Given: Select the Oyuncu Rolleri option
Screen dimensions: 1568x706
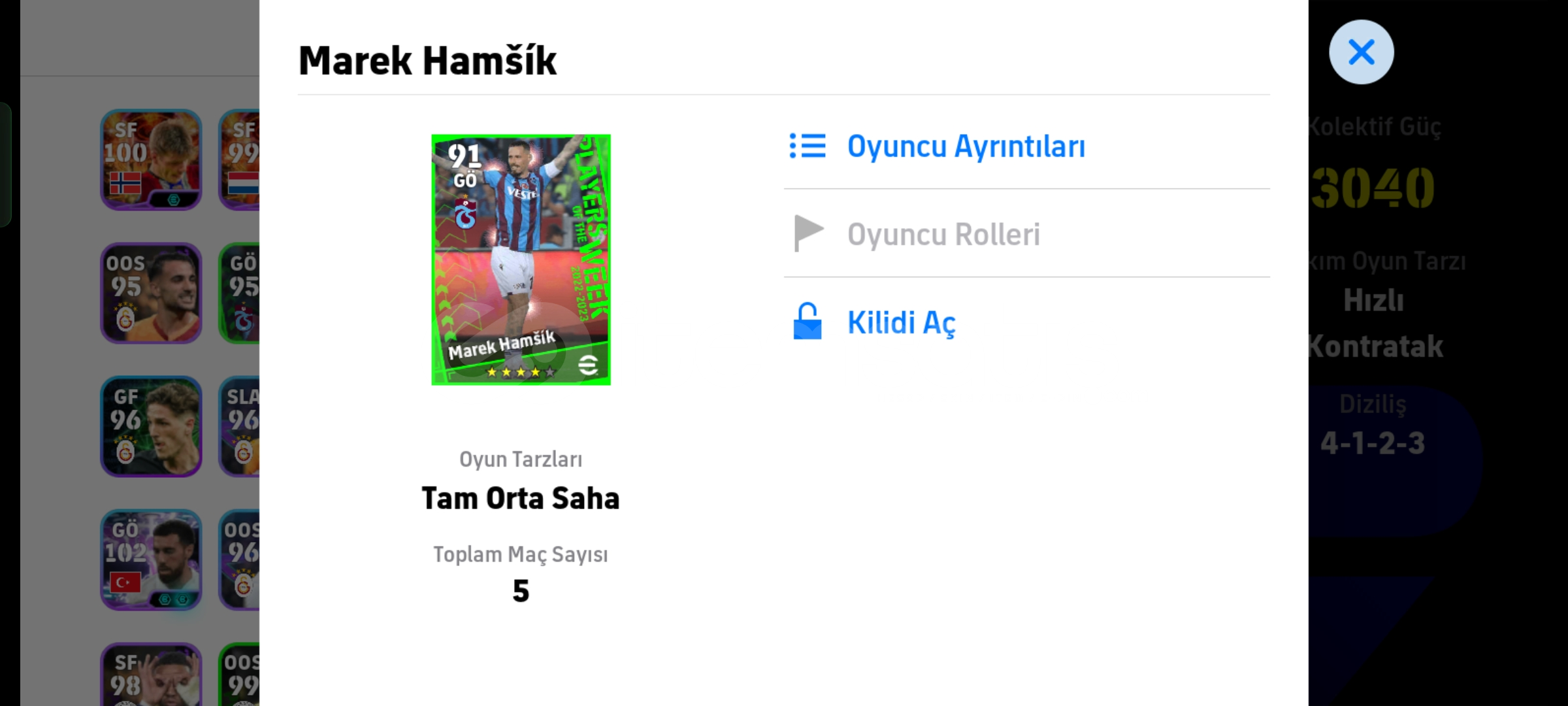Looking at the screenshot, I should 1026,234.
